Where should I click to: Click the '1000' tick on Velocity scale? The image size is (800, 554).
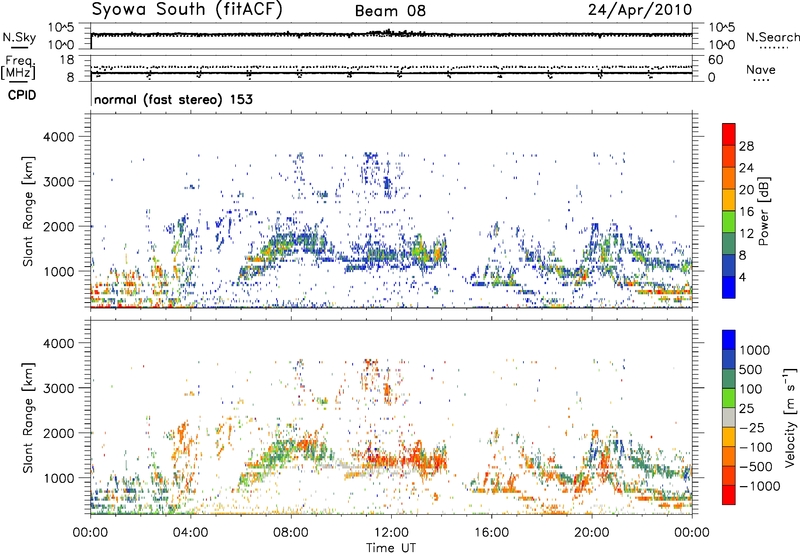pos(755,350)
